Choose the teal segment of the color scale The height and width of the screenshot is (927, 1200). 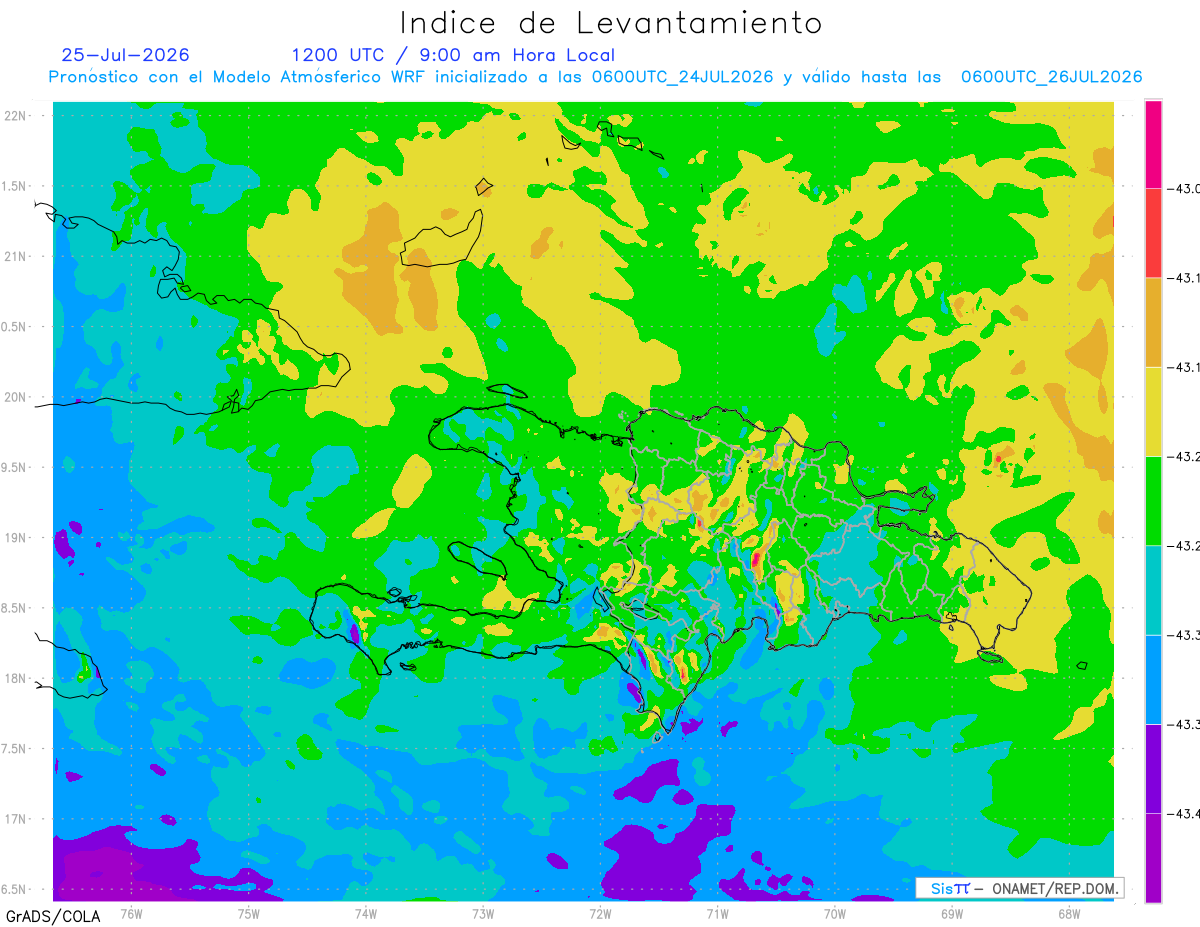(x=1153, y=590)
